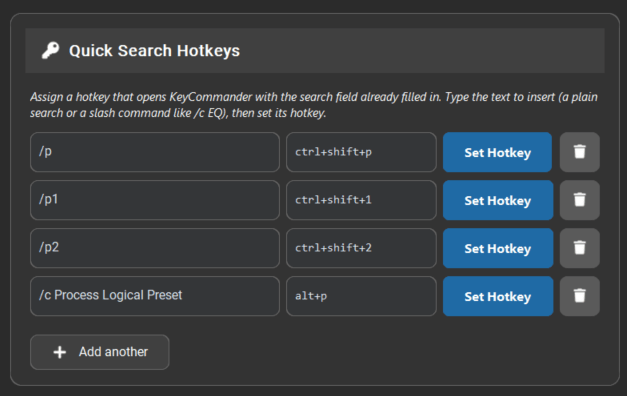Delete the /p2 hotkey row
Image resolution: width=627 pixels, height=396 pixels.
(579, 248)
